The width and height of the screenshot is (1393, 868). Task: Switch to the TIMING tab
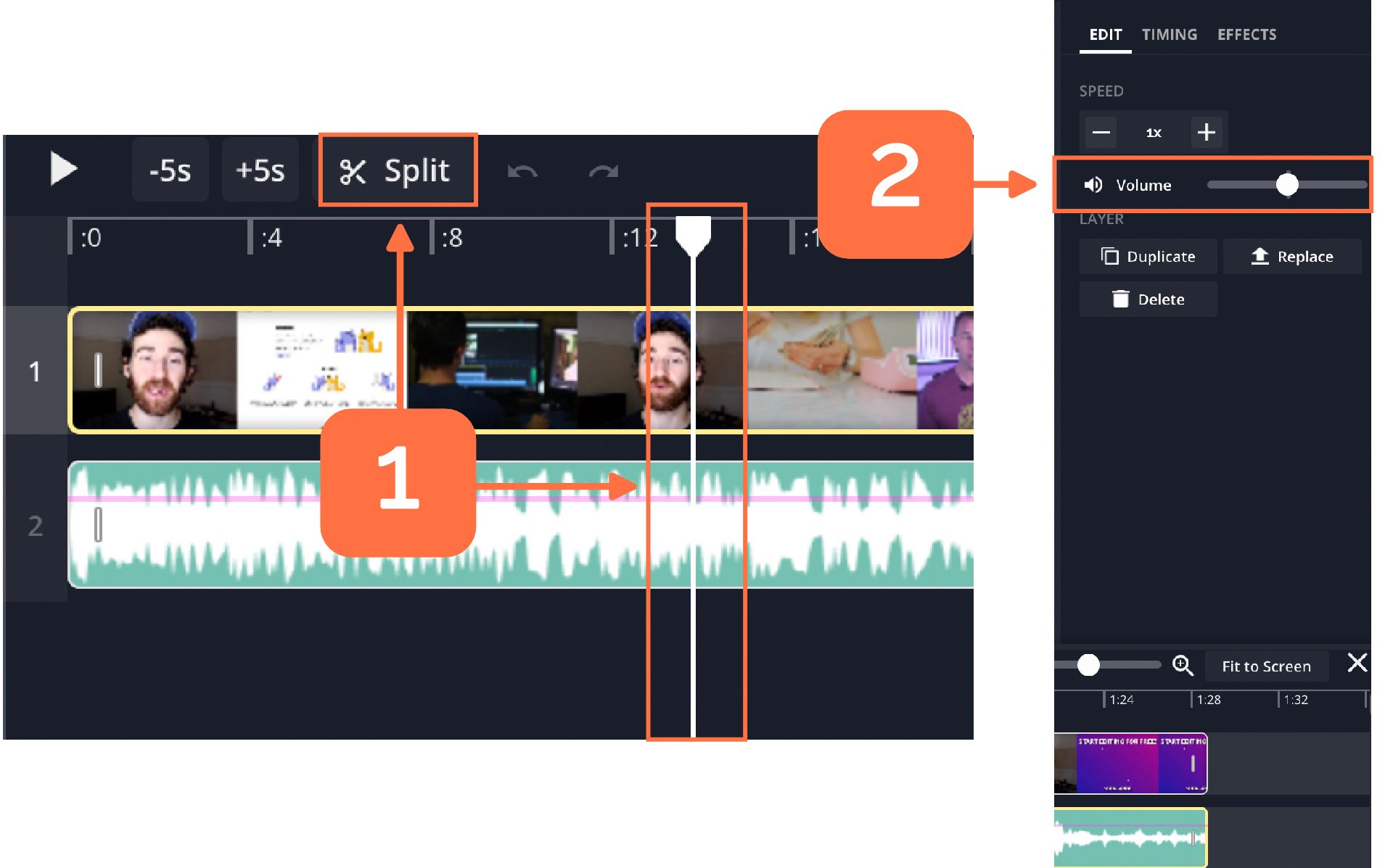tap(1169, 35)
